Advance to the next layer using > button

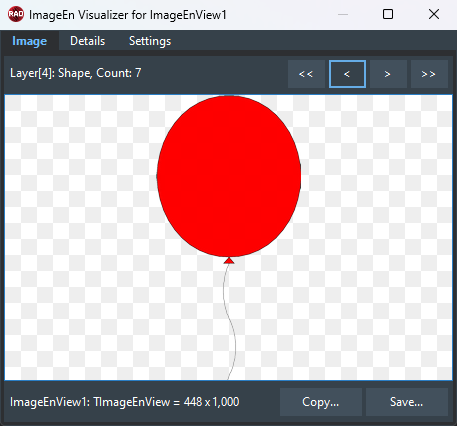pyautogui.click(x=388, y=74)
